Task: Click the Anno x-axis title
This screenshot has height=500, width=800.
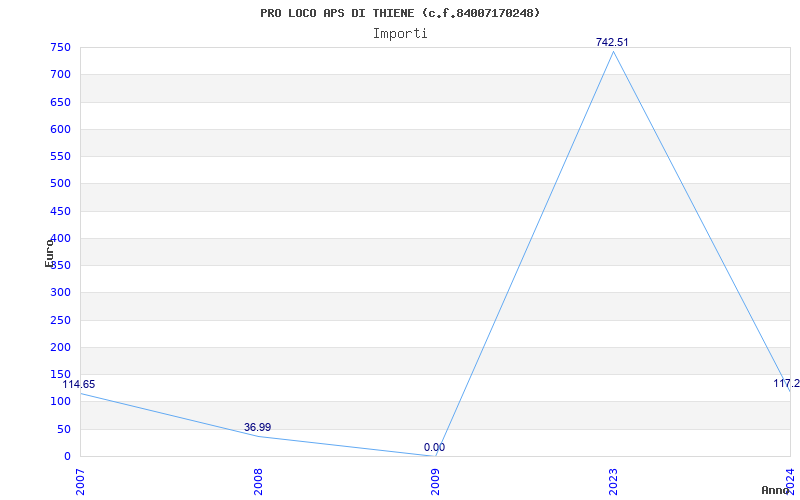Action: 776,490
